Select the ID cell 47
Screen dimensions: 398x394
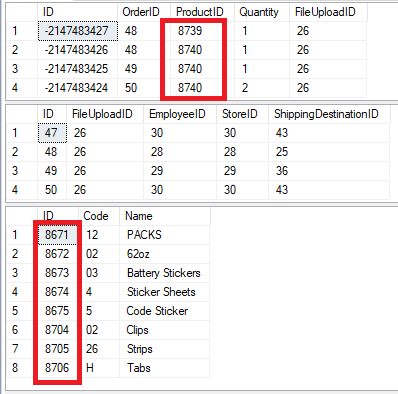click(52, 133)
